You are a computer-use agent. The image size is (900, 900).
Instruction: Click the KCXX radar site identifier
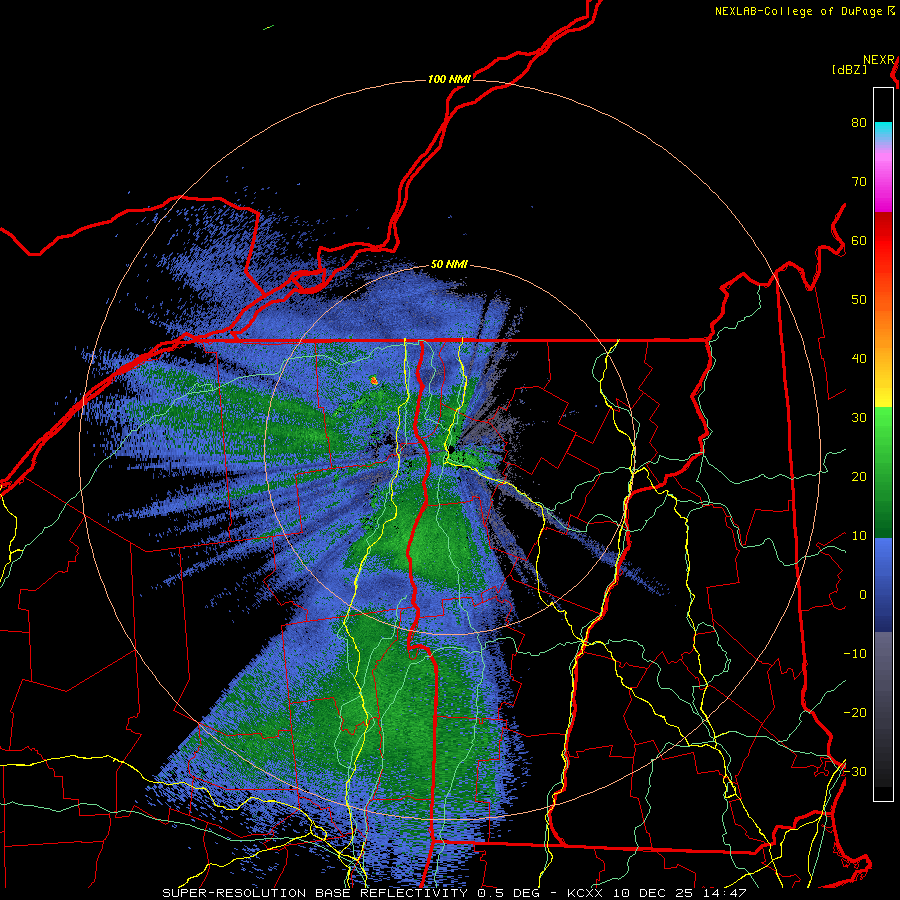(585, 893)
